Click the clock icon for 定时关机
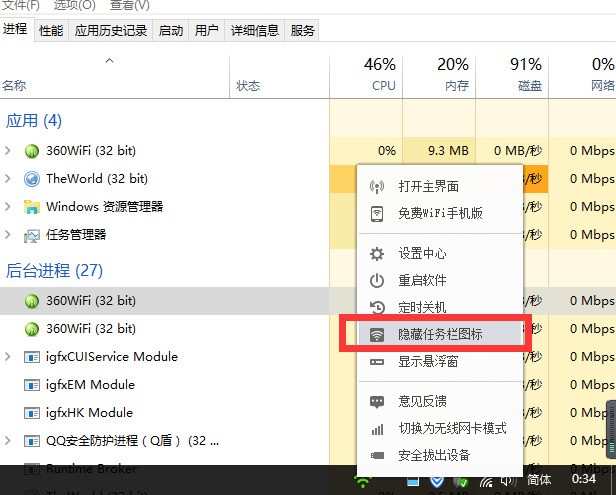 pyautogui.click(x=377, y=307)
